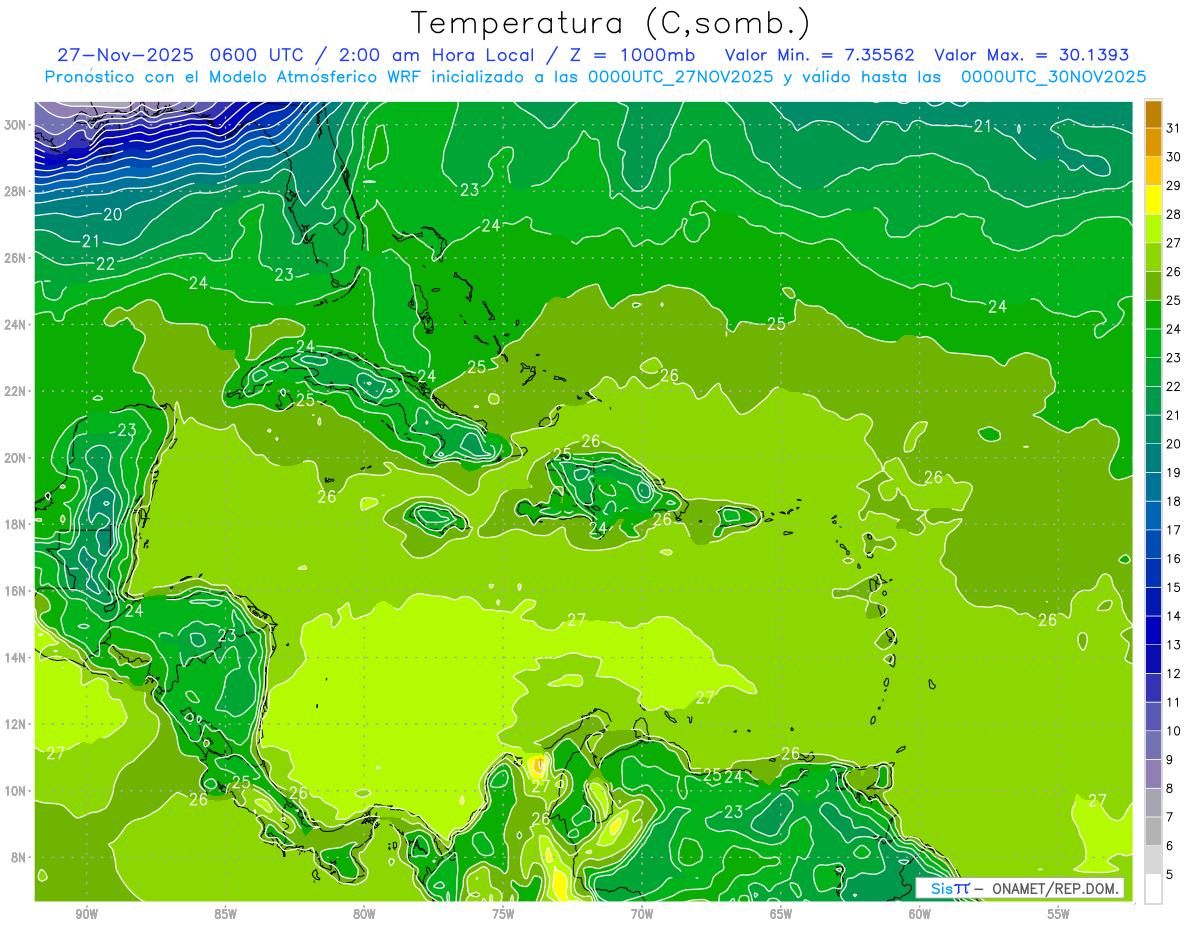This screenshot has height=927, width=1200.
Task: Click the color bar label 5
Action: click(1169, 875)
